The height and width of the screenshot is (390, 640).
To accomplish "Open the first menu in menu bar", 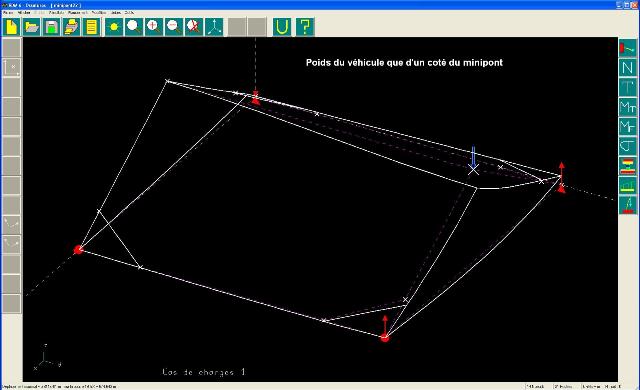I will [x=8, y=13].
